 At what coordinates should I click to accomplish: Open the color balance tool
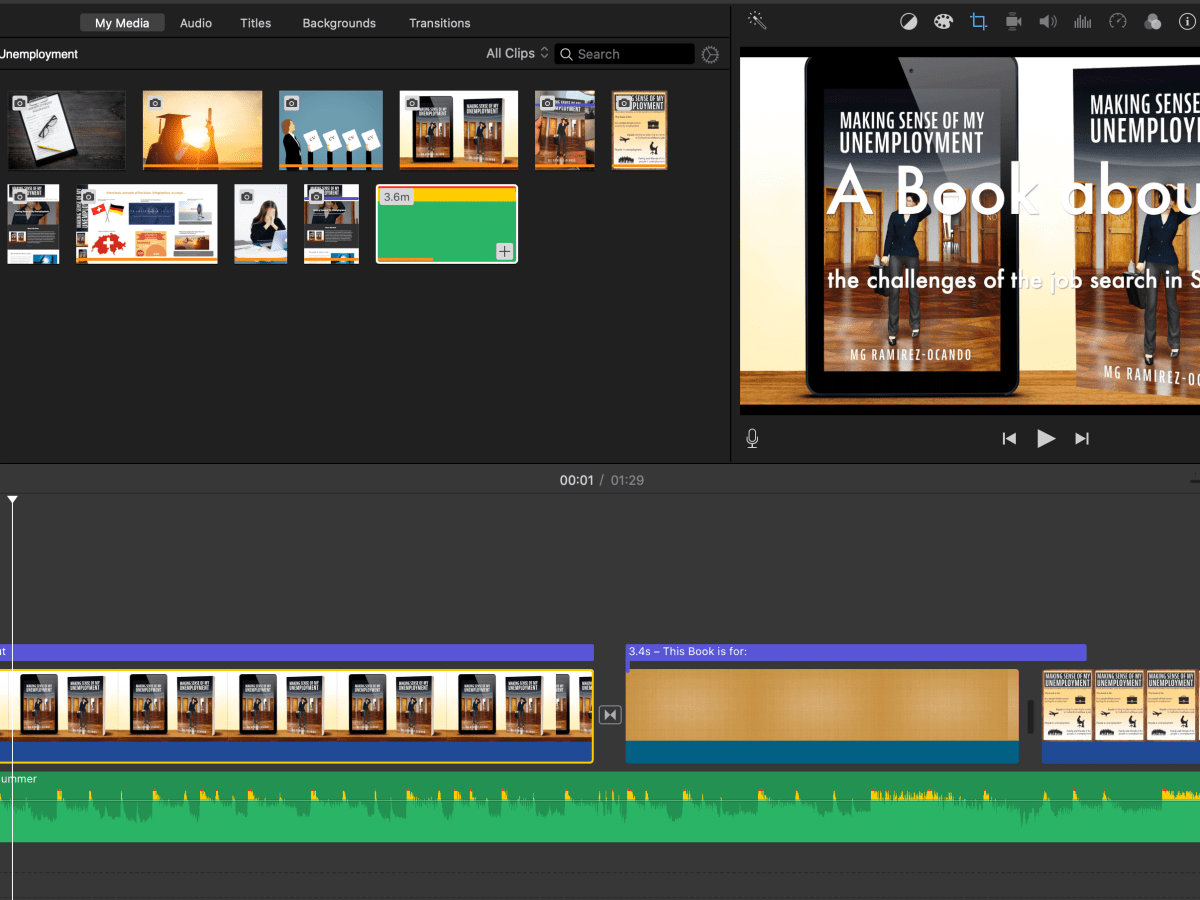(x=908, y=22)
